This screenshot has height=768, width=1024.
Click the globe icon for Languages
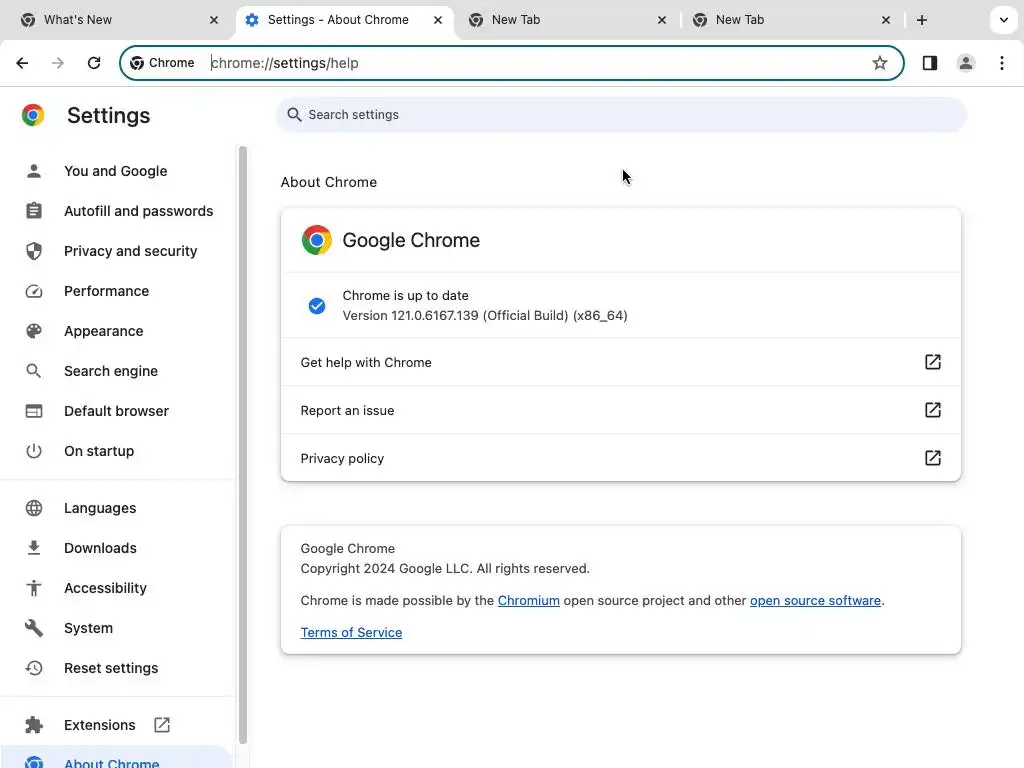click(34, 508)
